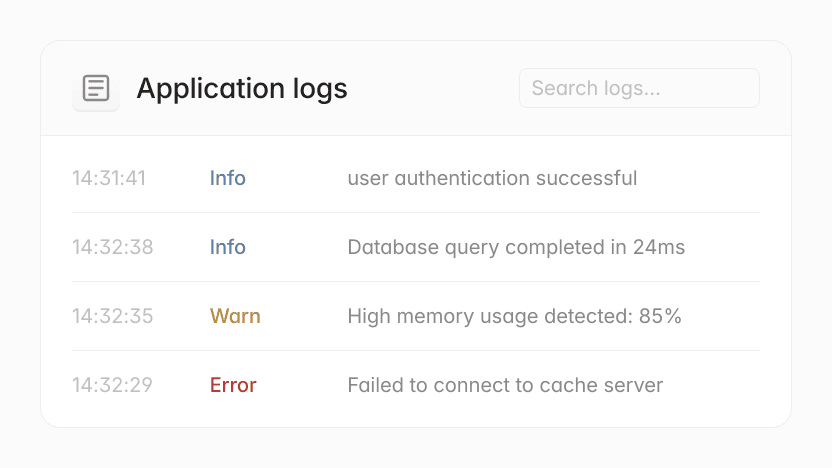Focus the Search logs input field

639,88
